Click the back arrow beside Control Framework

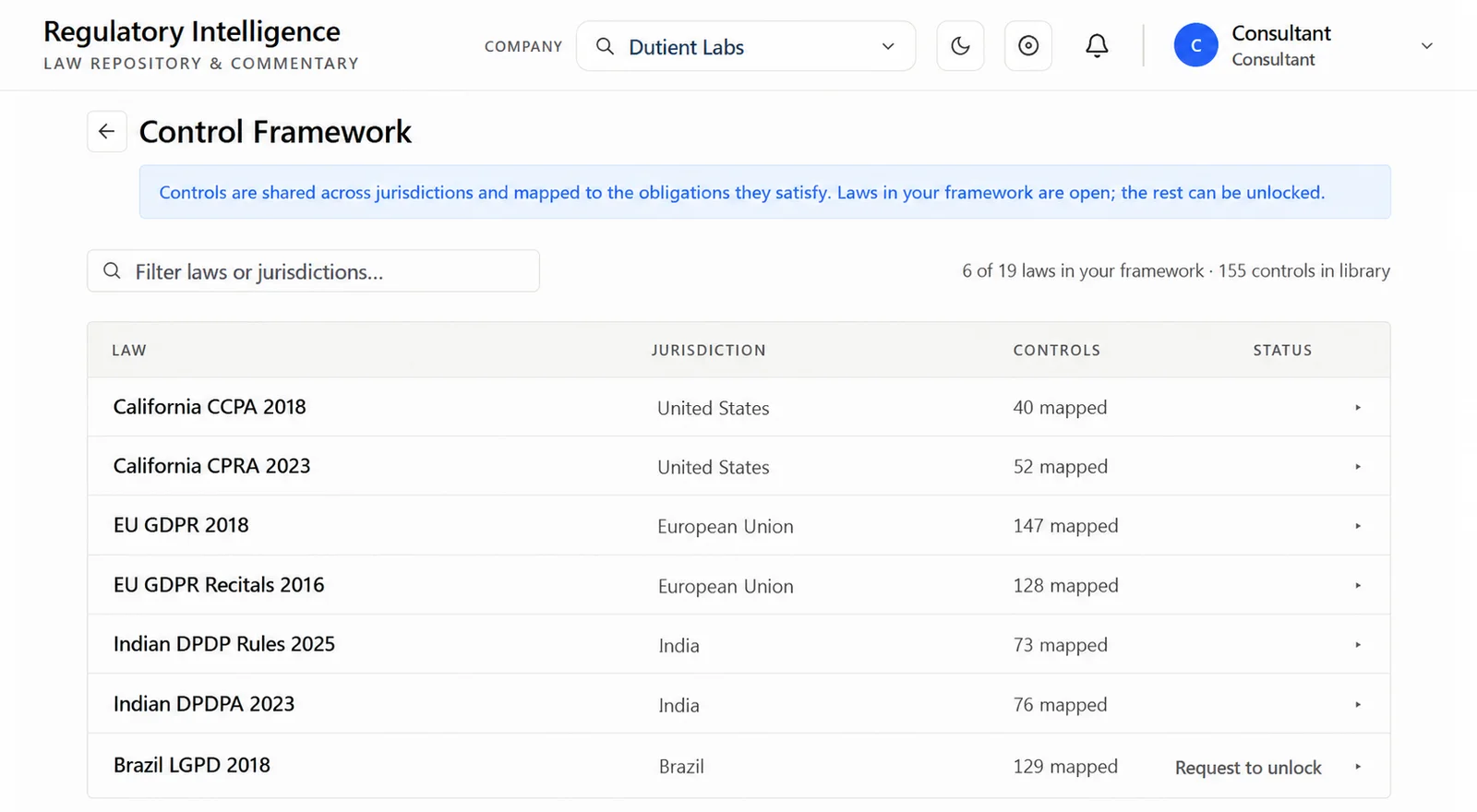click(x=107, y=131)
